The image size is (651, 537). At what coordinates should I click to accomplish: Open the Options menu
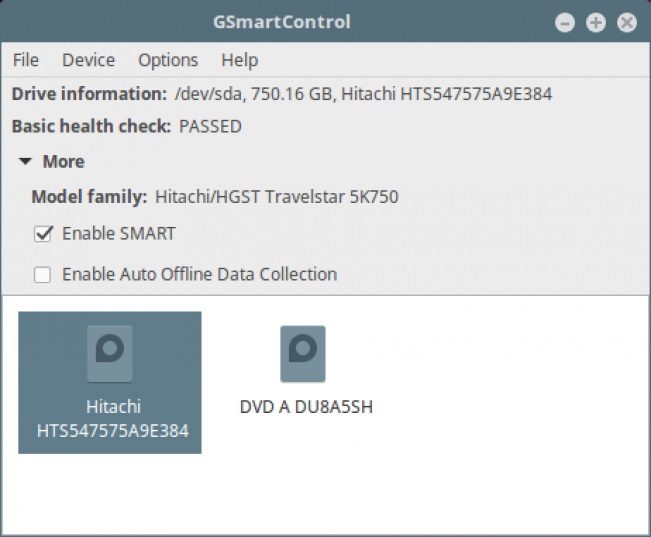[168, 61]
